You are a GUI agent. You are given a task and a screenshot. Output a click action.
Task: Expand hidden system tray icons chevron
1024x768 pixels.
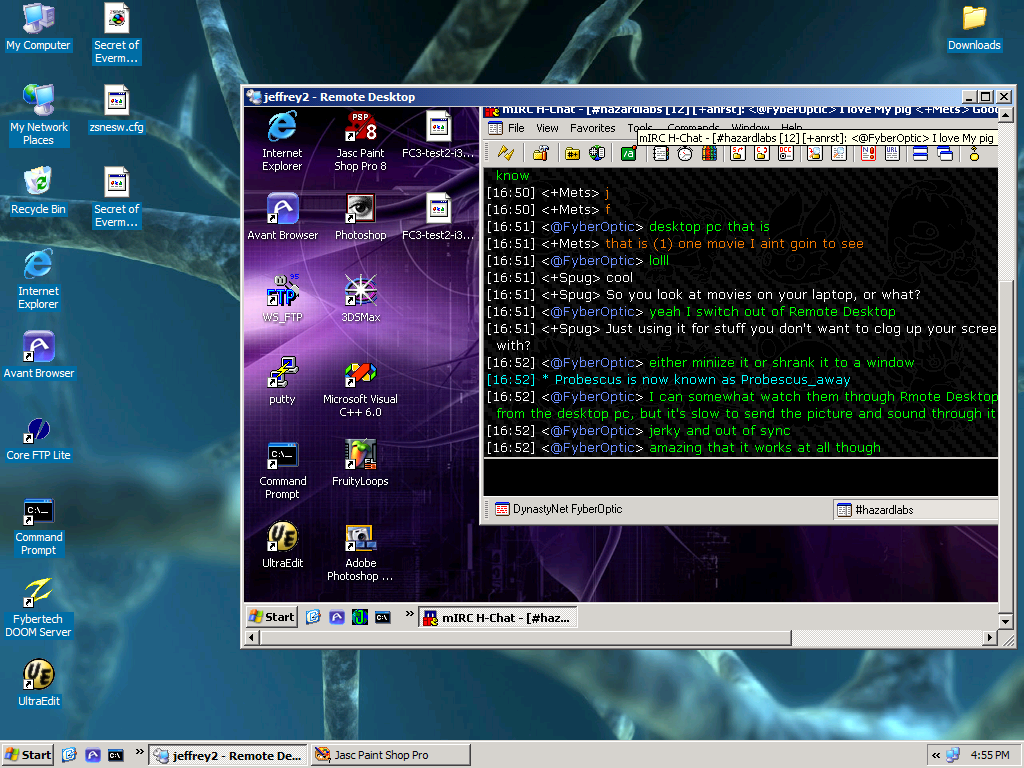click(x=936, y=756)
